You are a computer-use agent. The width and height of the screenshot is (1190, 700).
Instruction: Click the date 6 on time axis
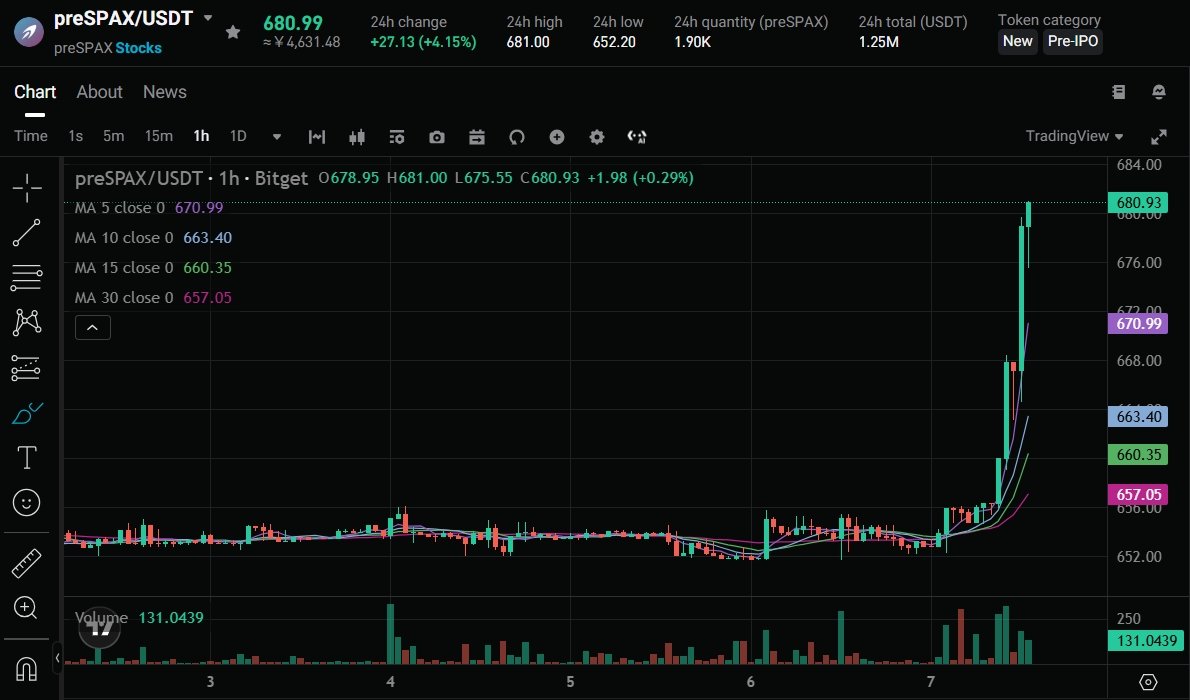click(x=751, y=682)
